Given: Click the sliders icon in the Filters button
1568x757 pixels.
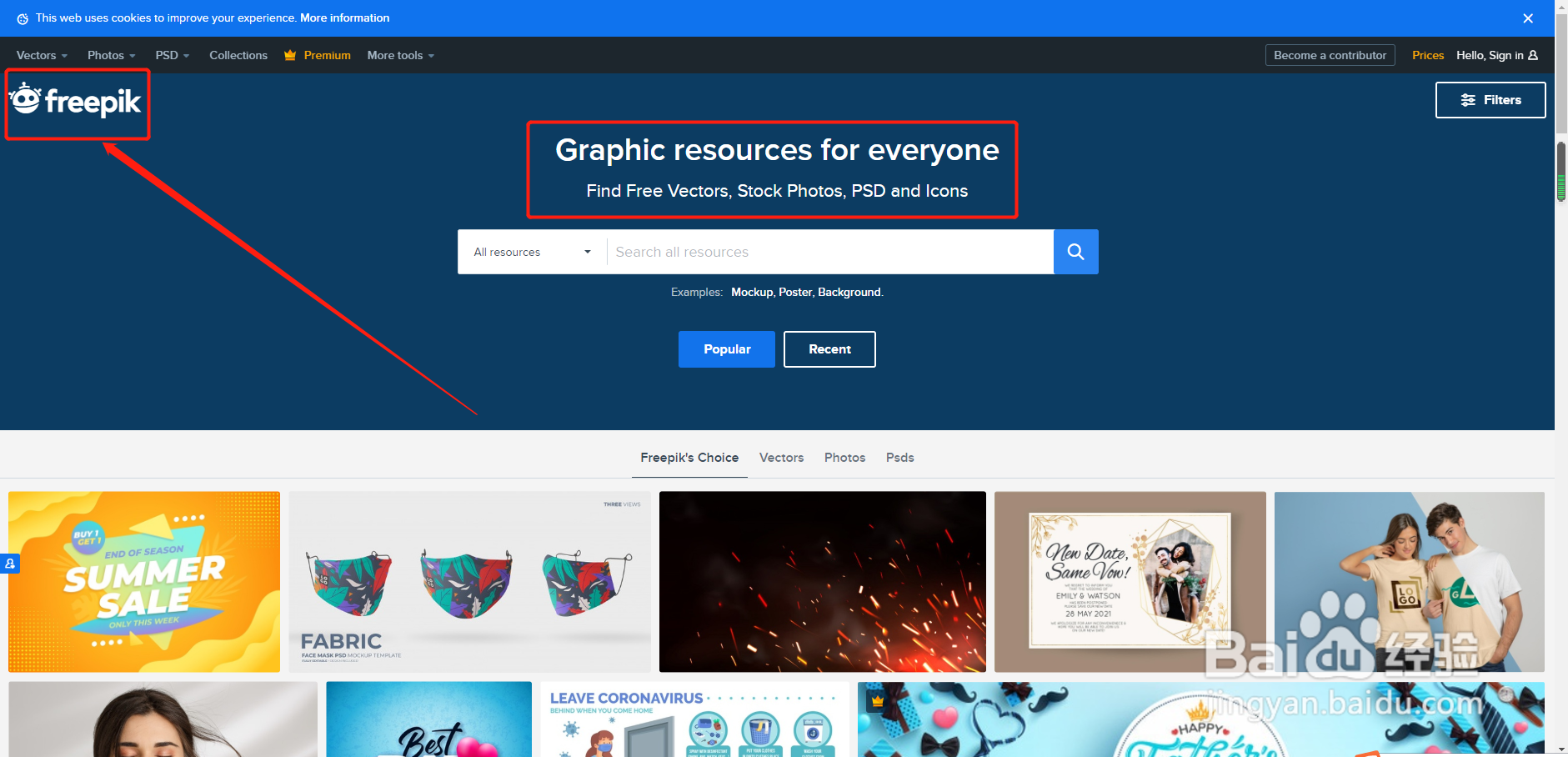Looking at the screenshot, I should point(1468,100).
